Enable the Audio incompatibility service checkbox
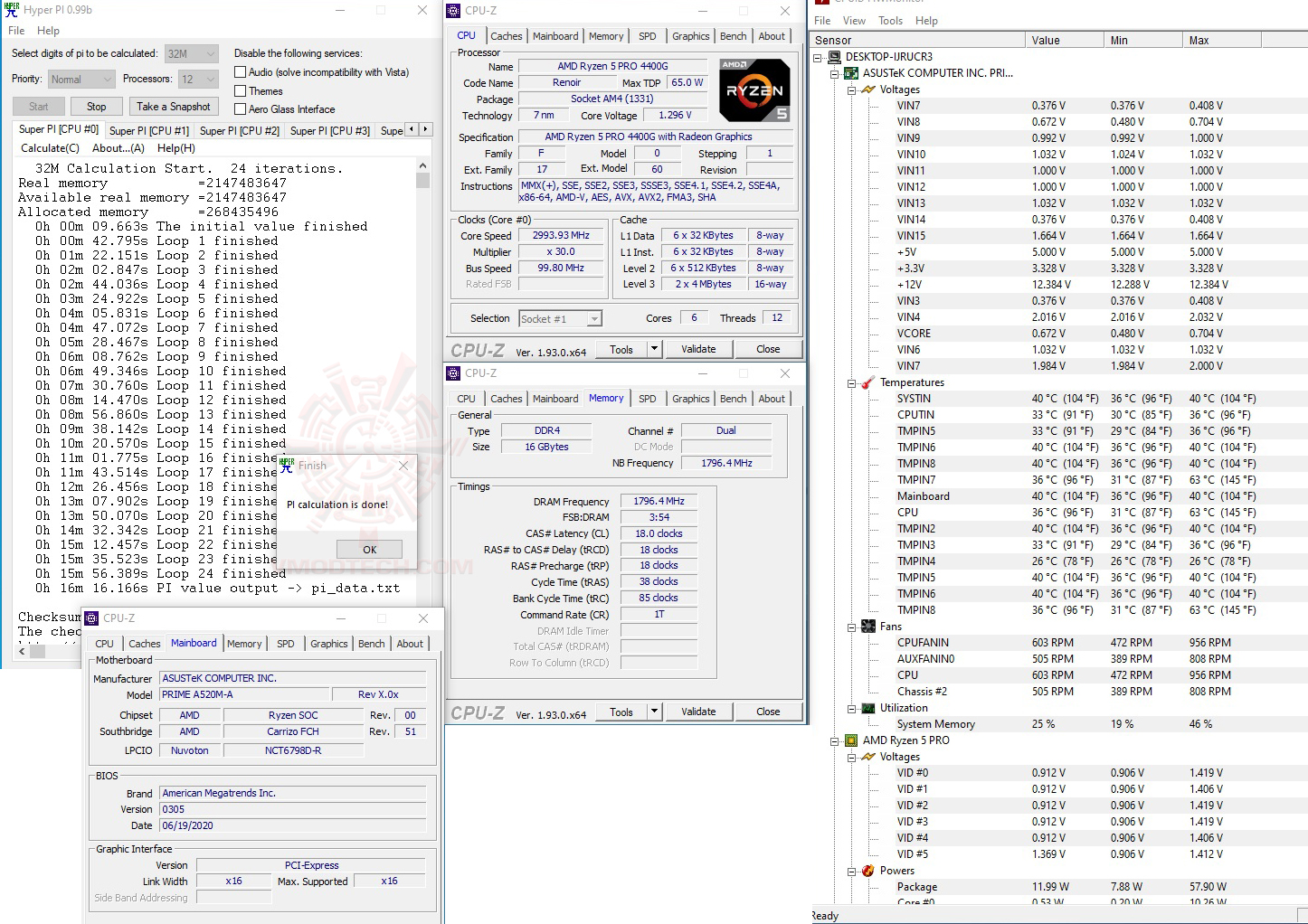This screenshot has width=1308, height=924. (240, 71)
